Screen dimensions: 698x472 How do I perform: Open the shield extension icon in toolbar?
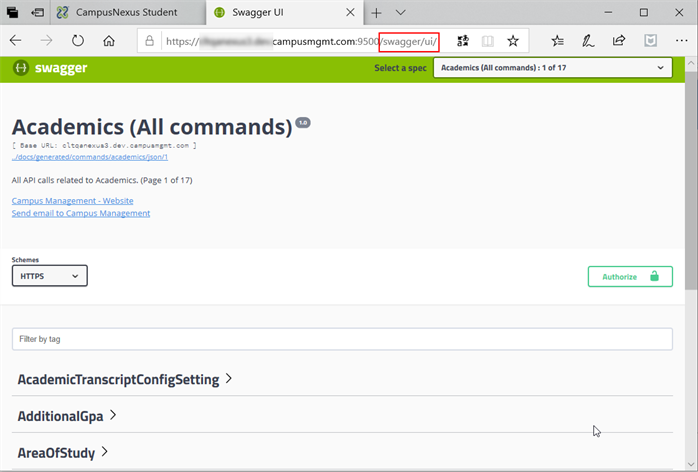pos(650,41)
